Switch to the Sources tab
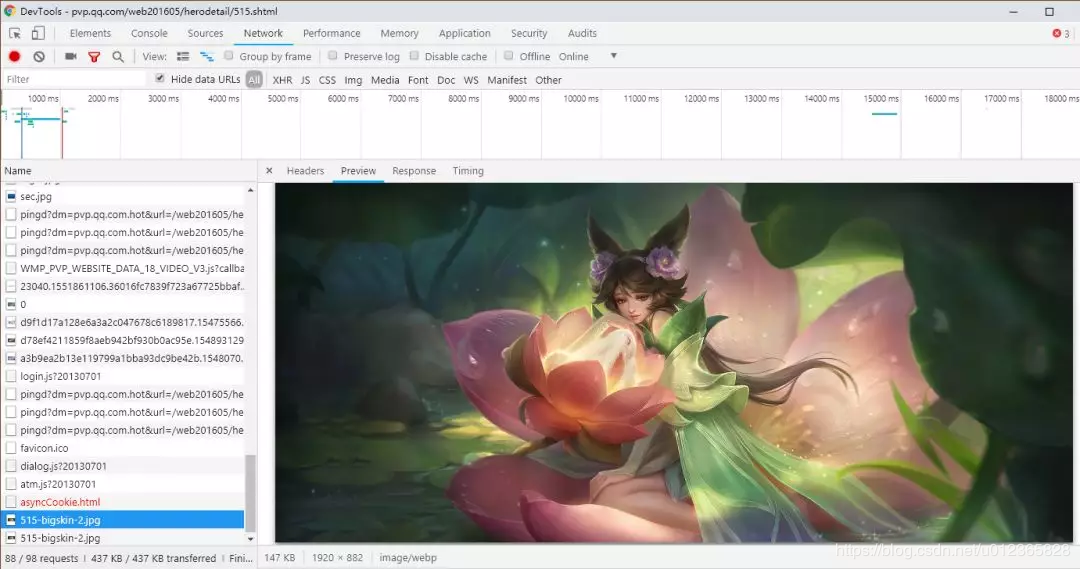This screenshot has height=569, width=1080. (x=205, y=33)
